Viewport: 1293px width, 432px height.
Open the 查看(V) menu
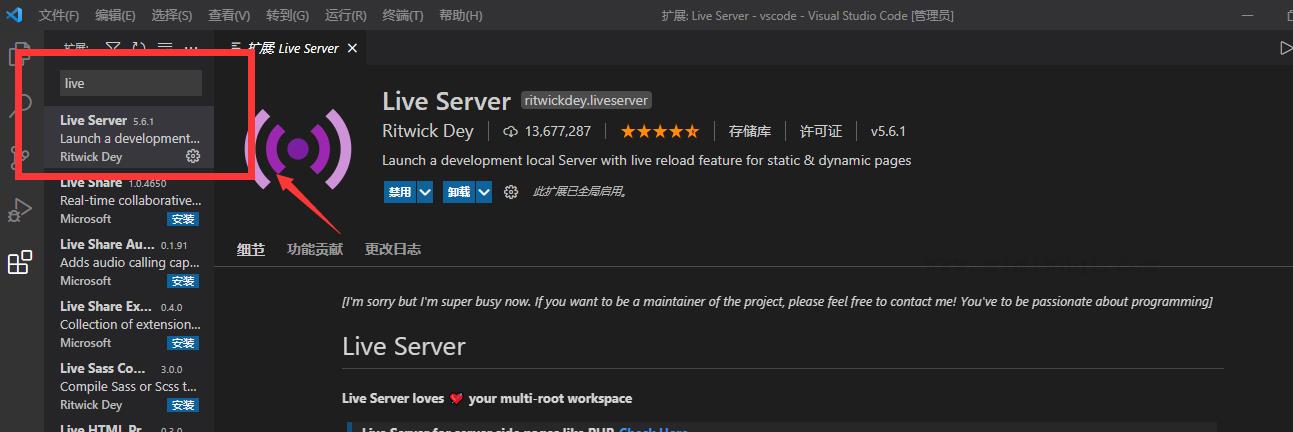pyautogui.click(x=230, y=15)
